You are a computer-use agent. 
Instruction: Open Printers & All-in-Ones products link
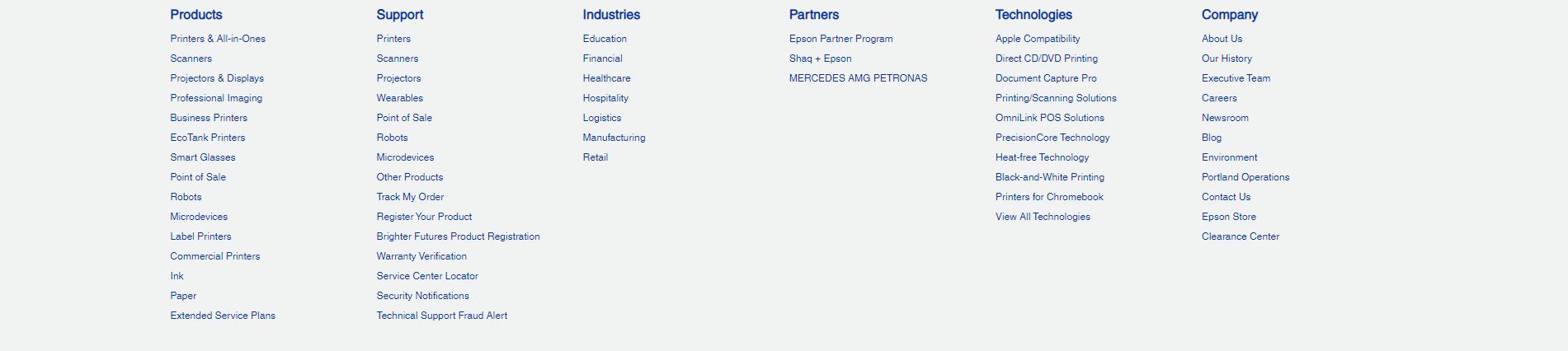pyautogui.click(x=218, y=39)
